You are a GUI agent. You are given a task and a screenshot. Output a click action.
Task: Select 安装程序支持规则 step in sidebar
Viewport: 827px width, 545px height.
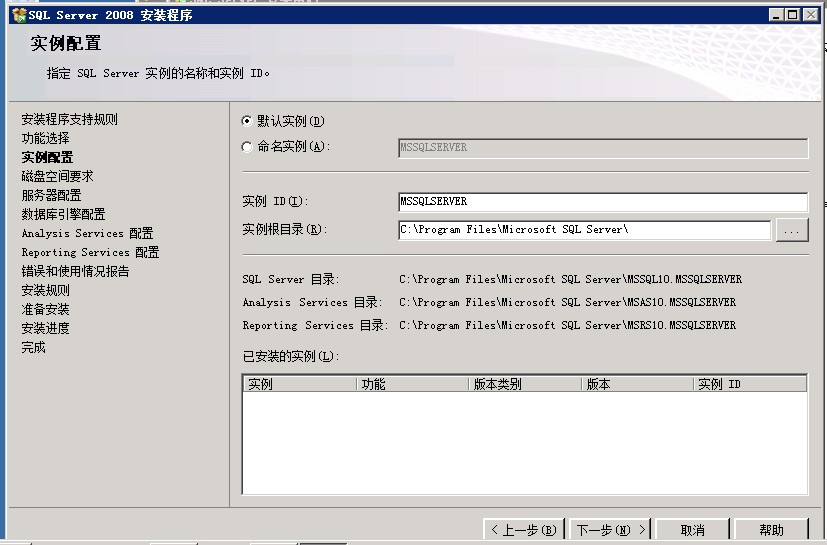click(x=70, y=119)
